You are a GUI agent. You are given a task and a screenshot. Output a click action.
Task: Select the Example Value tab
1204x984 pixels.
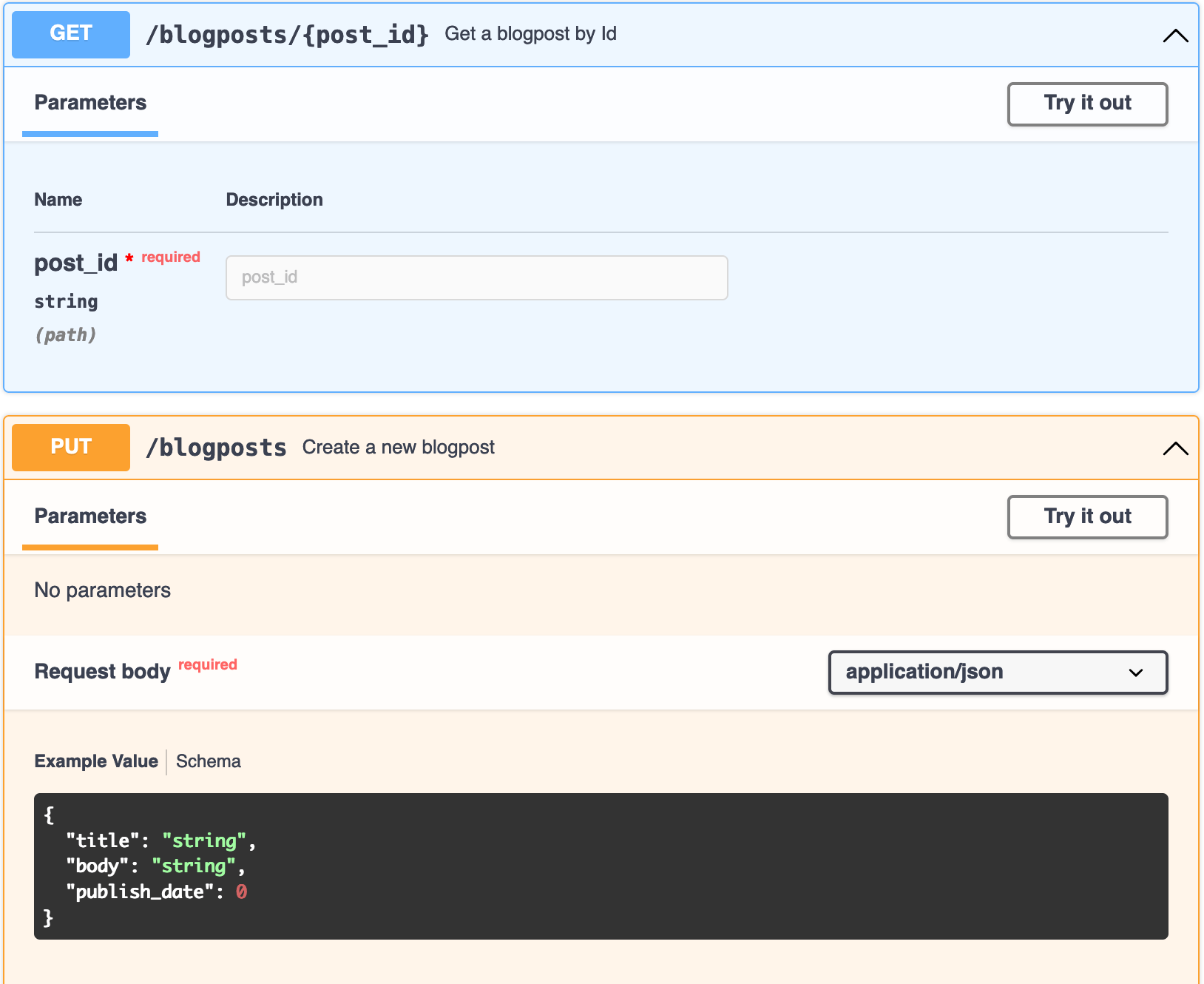pos(96,761)
